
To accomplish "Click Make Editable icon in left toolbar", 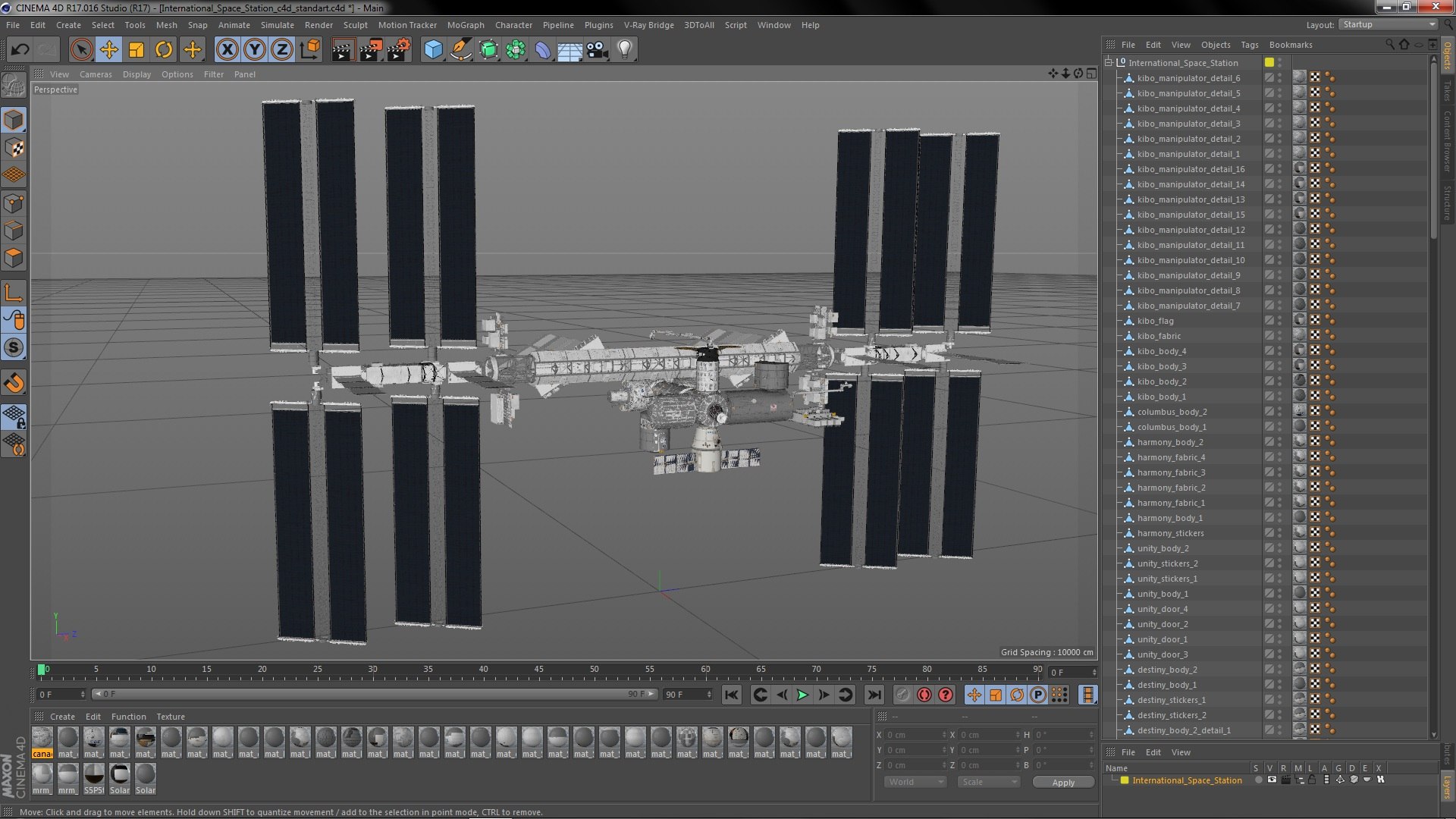I will tap(14, 85).
